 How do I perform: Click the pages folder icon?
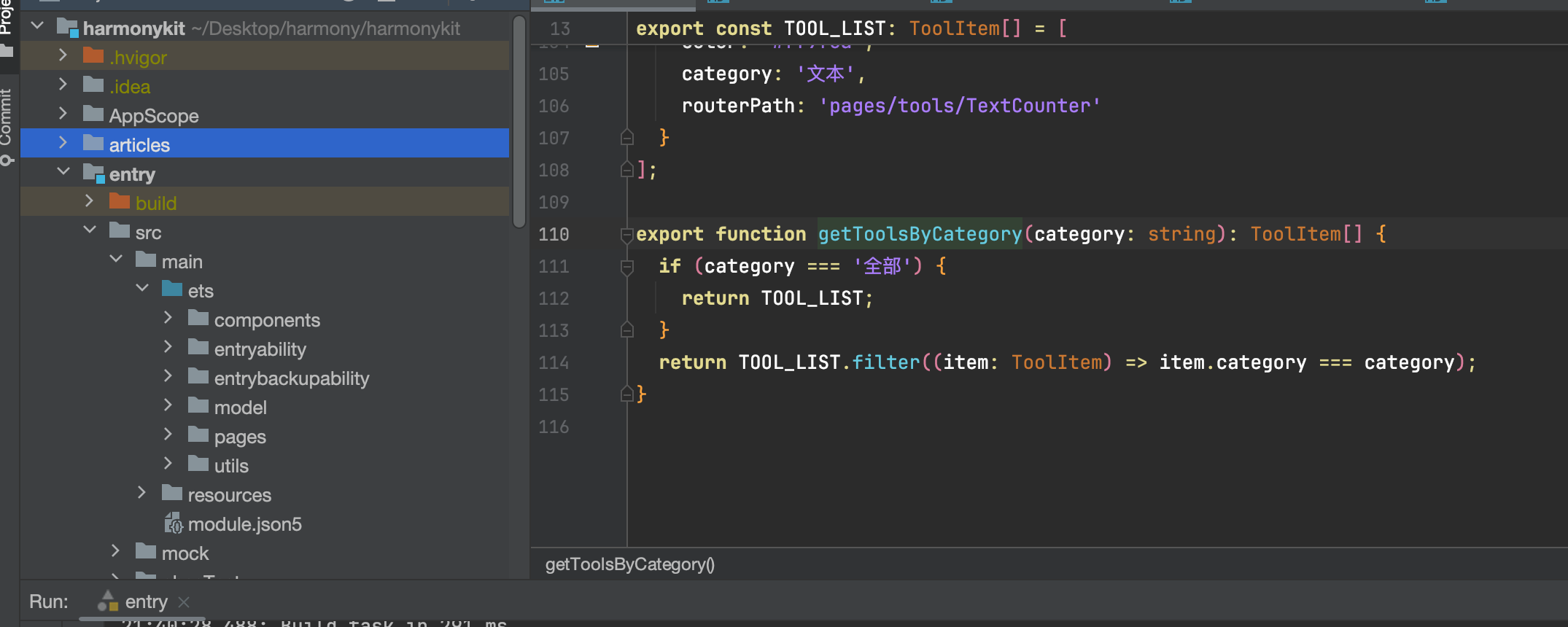coord(198,435)
